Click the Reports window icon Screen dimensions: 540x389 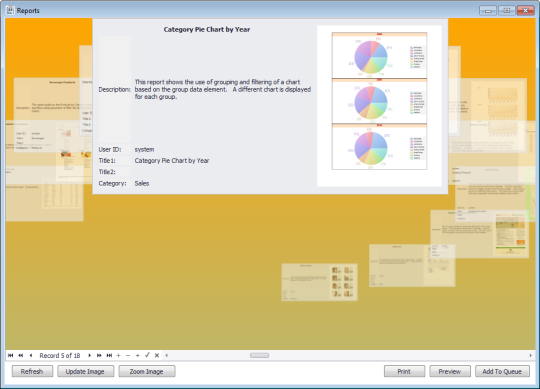point(10,10)
